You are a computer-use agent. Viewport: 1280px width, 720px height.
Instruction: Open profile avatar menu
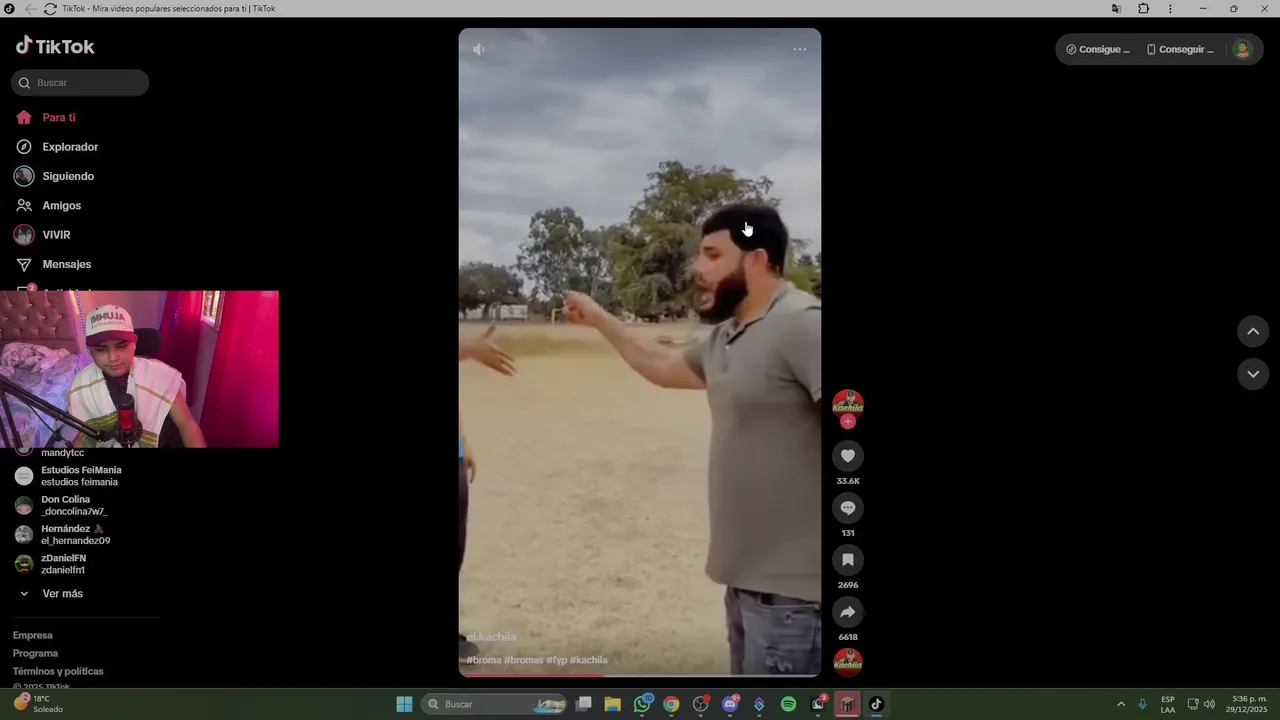(1242, 49)
